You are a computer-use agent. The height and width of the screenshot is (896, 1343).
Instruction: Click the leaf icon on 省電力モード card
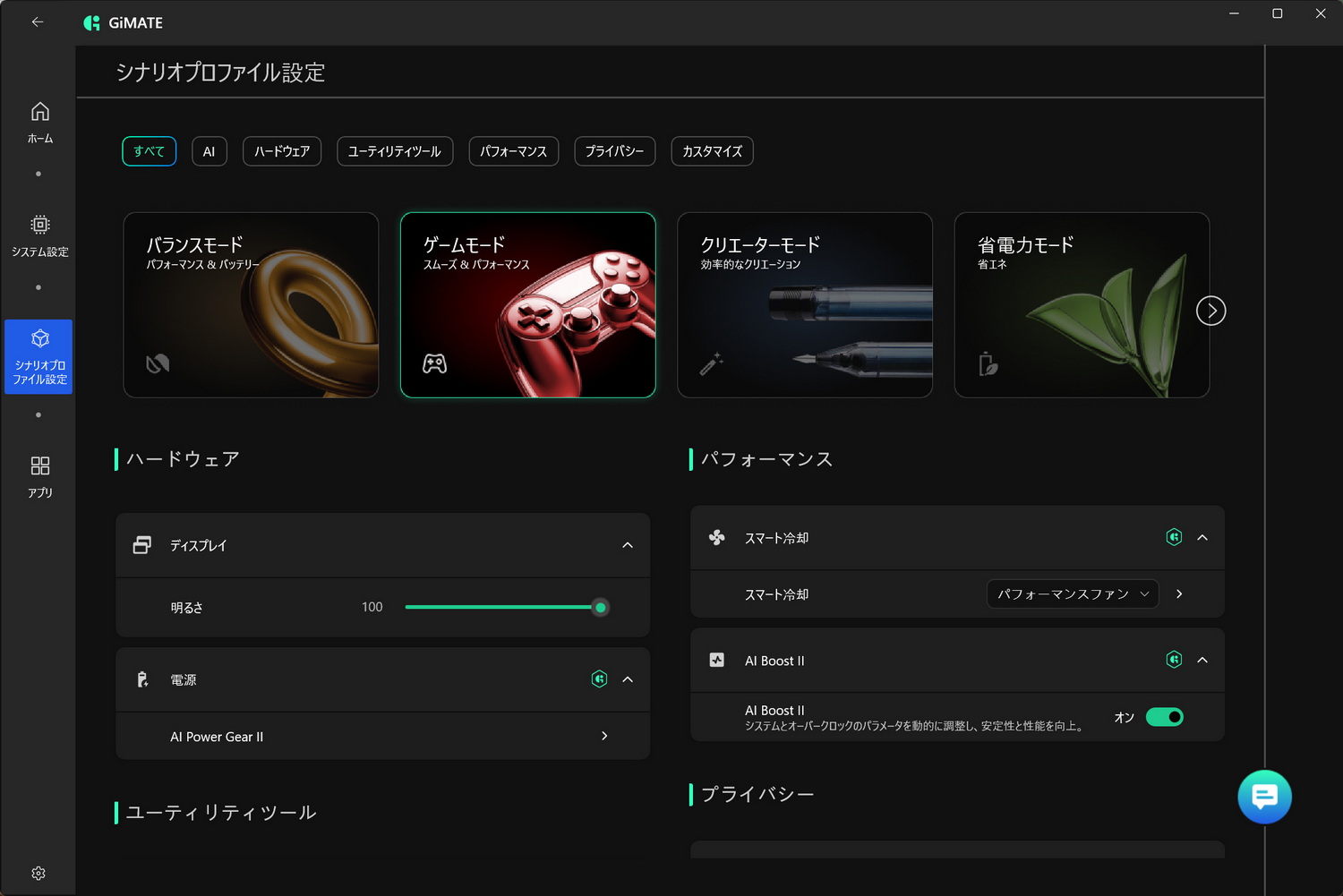point(988,363)
